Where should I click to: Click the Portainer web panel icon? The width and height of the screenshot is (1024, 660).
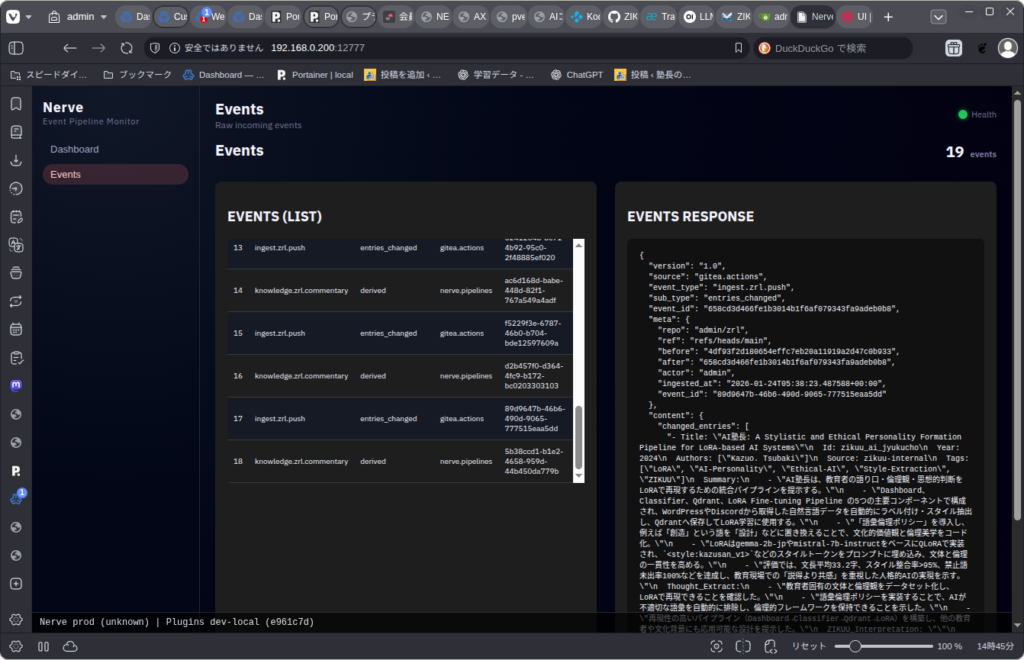[x=16, y=470]
